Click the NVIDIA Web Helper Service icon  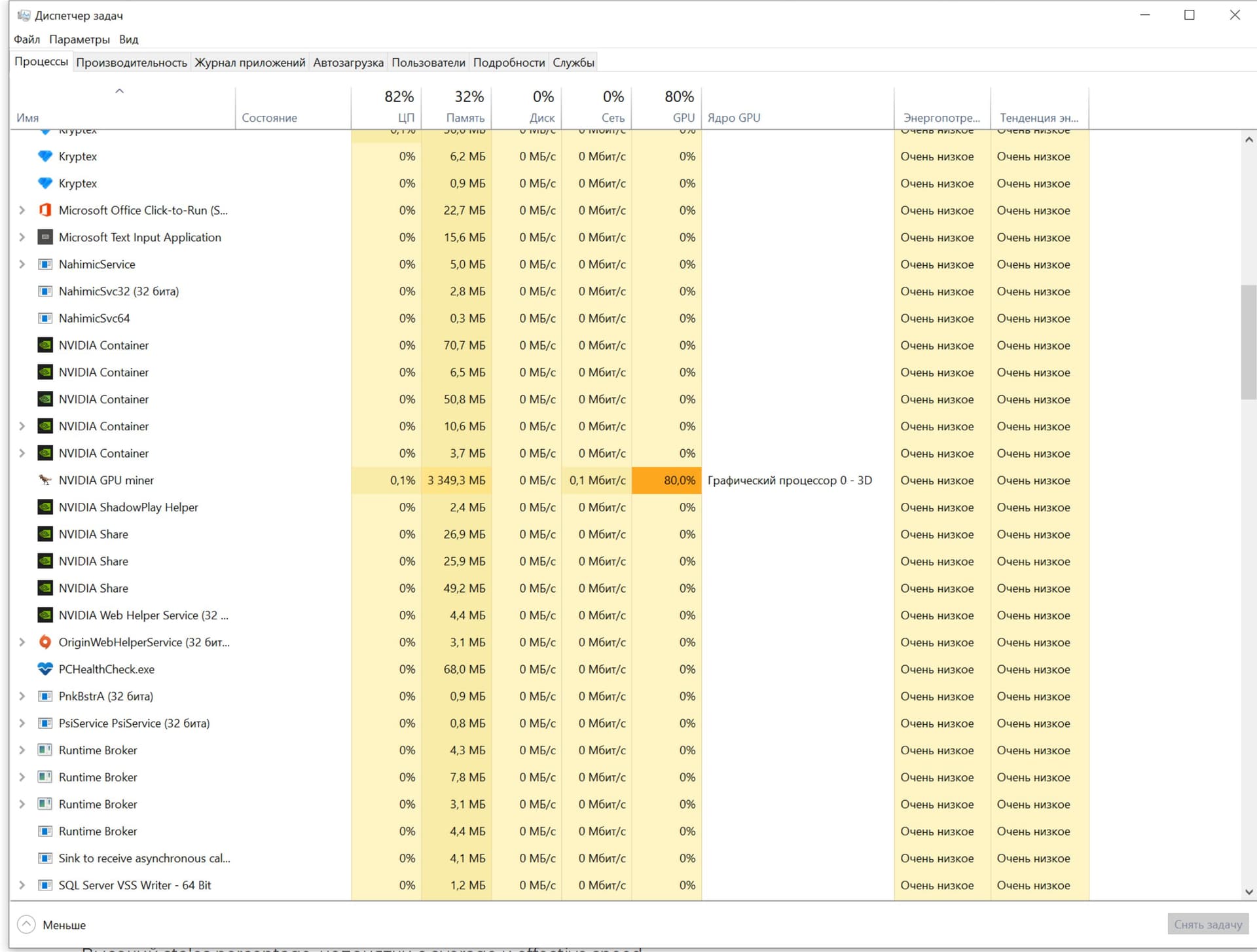tap(45, 615)
